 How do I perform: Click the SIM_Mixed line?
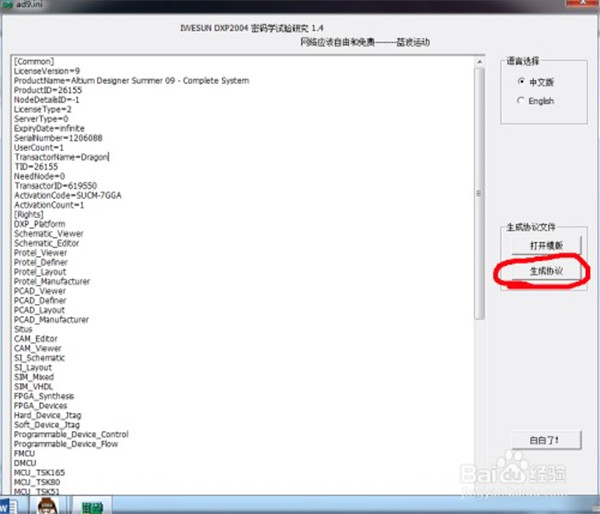click(x=34, y=377)
